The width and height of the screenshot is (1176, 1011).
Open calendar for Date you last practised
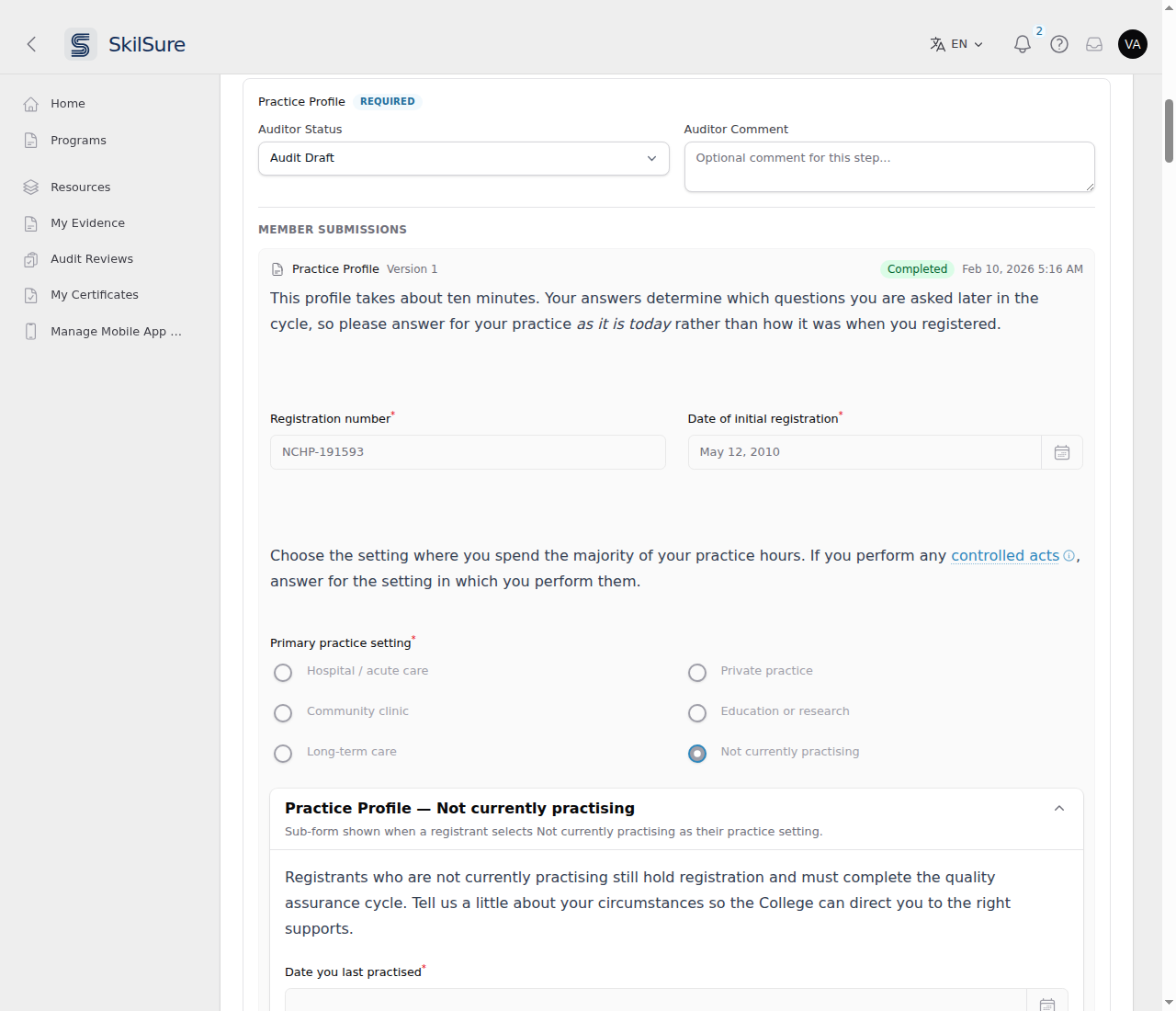coord(1047,1002)
